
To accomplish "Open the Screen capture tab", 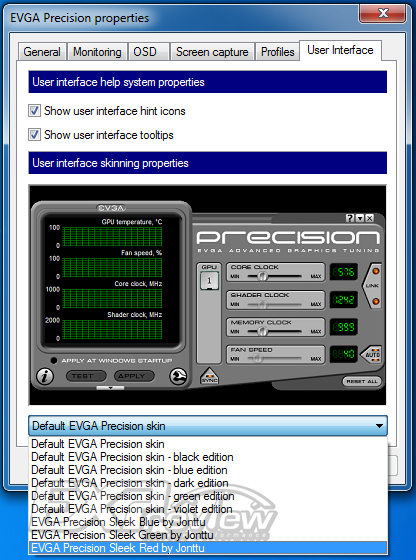I will coord(212,52).
